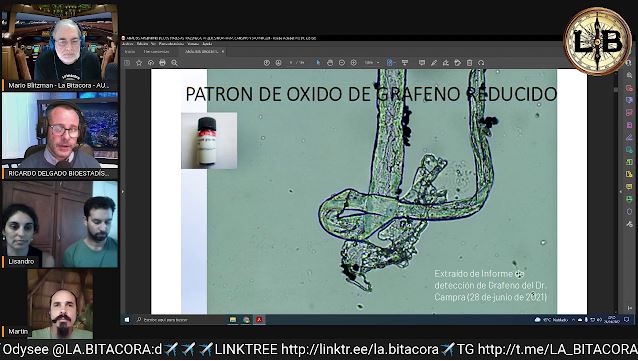
Task: Add a comment with the speech bubble icon
Action: (422, 63)
